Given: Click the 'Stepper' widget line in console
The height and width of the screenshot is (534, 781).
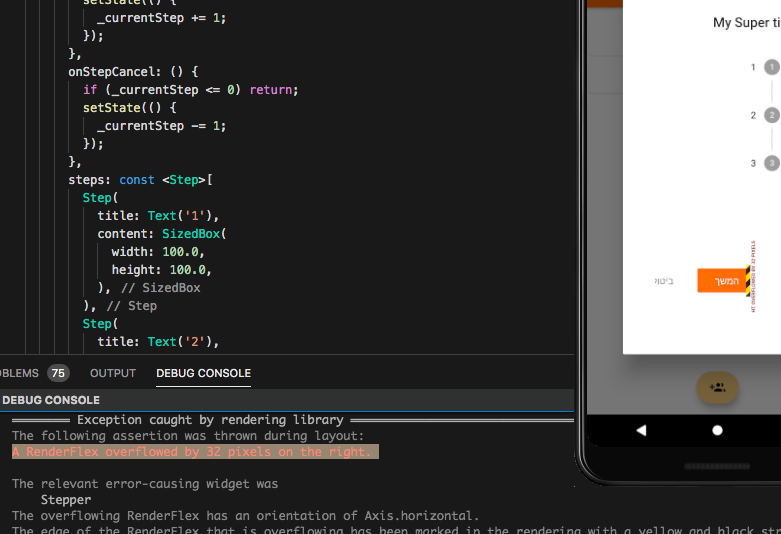Looking at the screenshot, I should tap(66, 500).
